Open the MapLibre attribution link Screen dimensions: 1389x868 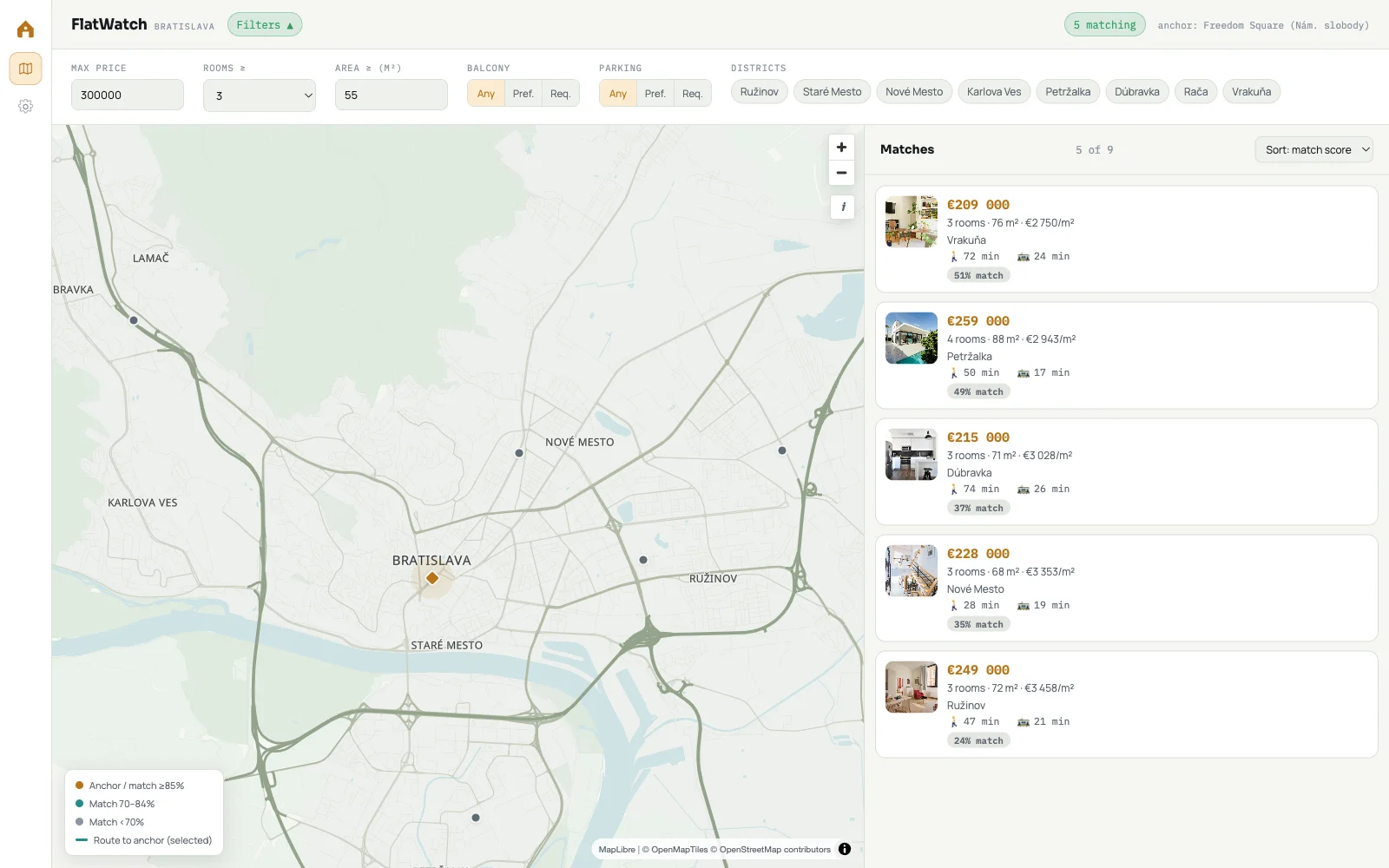click(x=616, y=850)
